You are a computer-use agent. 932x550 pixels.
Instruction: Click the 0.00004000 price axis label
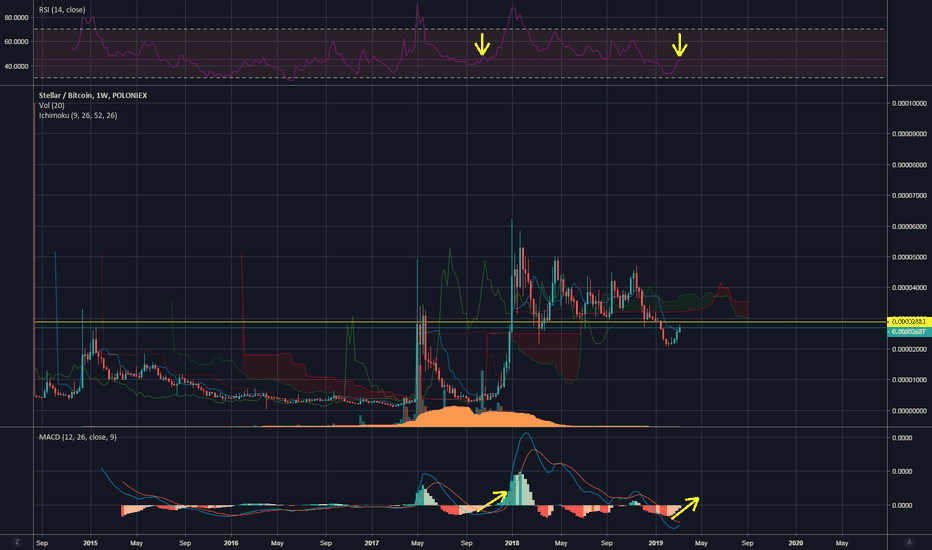909,288
